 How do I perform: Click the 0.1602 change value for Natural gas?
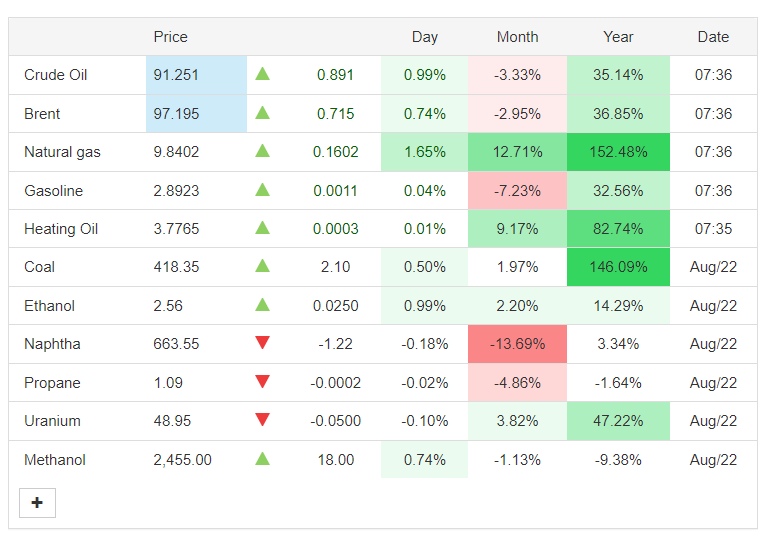coord(336,152)
